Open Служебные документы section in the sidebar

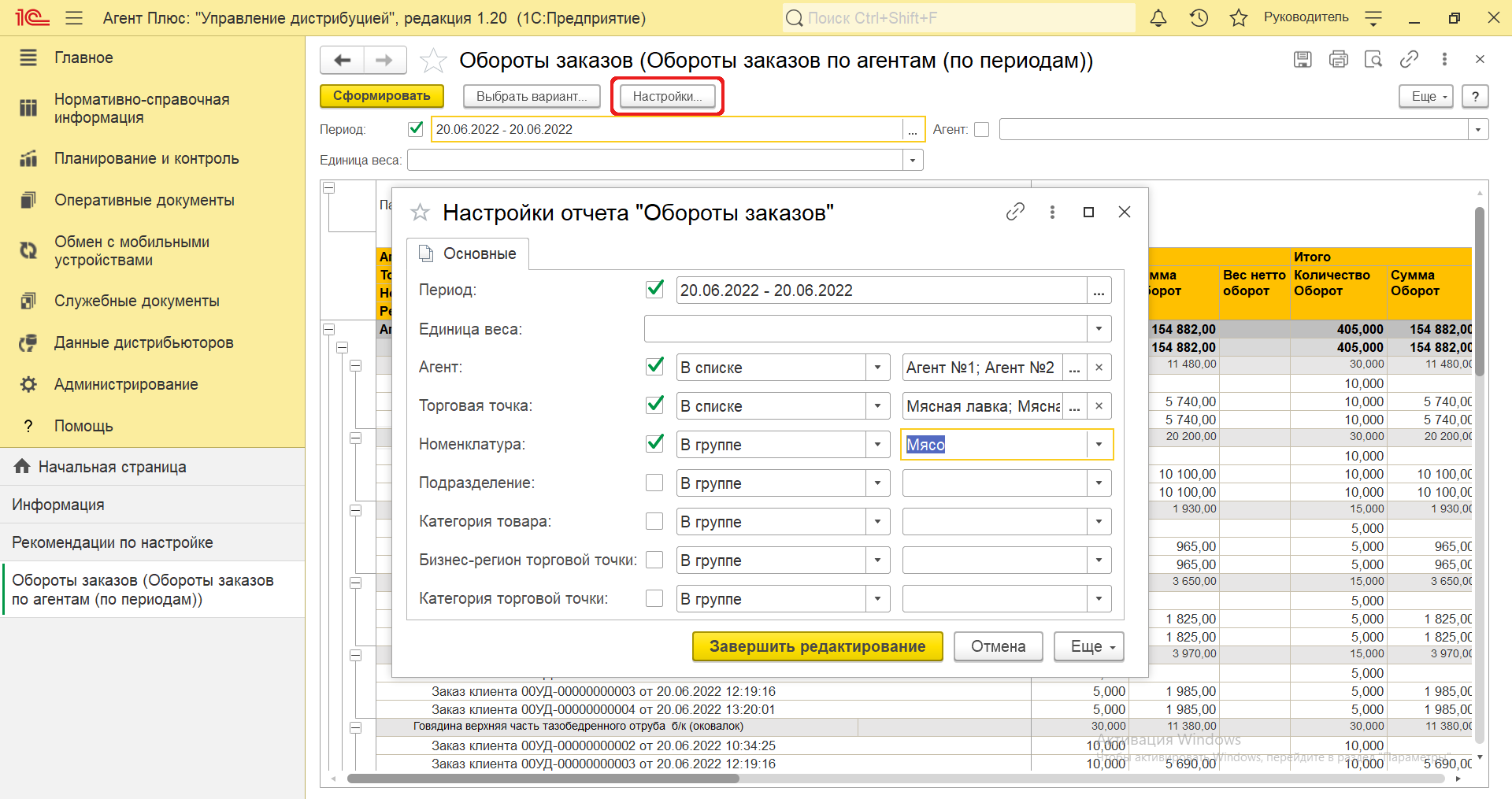tap(152, 301)
